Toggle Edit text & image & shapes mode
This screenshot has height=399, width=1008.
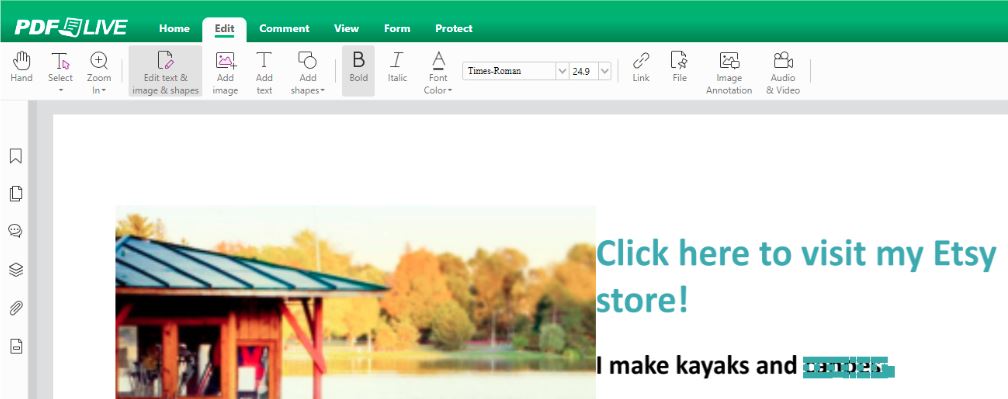click(x=165, y=71)
